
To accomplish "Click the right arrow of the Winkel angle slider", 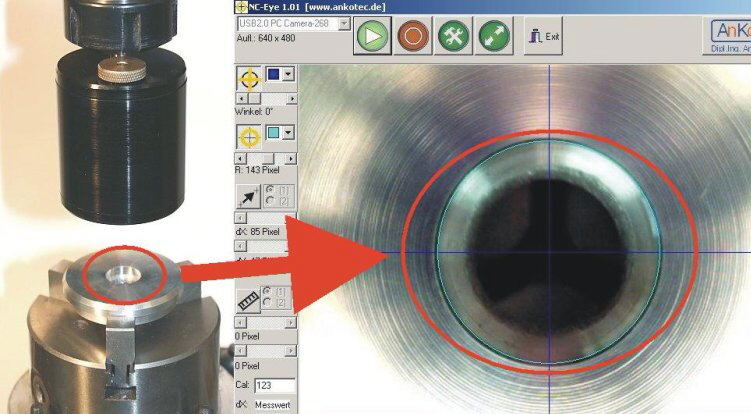I will (x=292, y=99).
